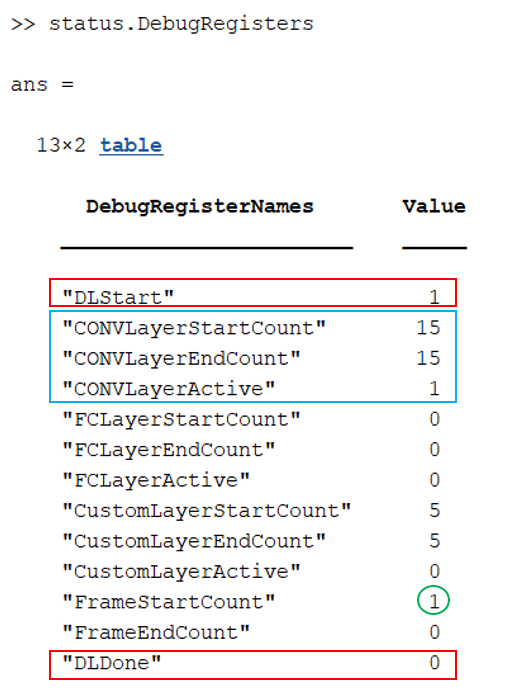
Task: Click the DebugRegisterNames column header
Action: (x=199, y=207)
